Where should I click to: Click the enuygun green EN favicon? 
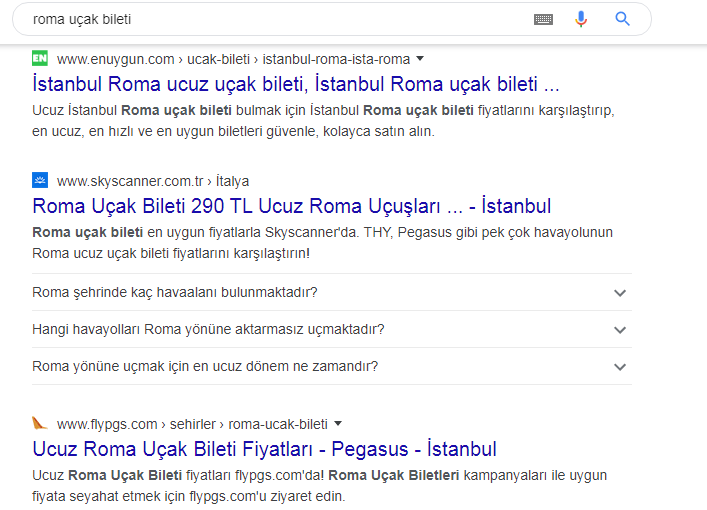pyautogui.click(x=40, y=58)
